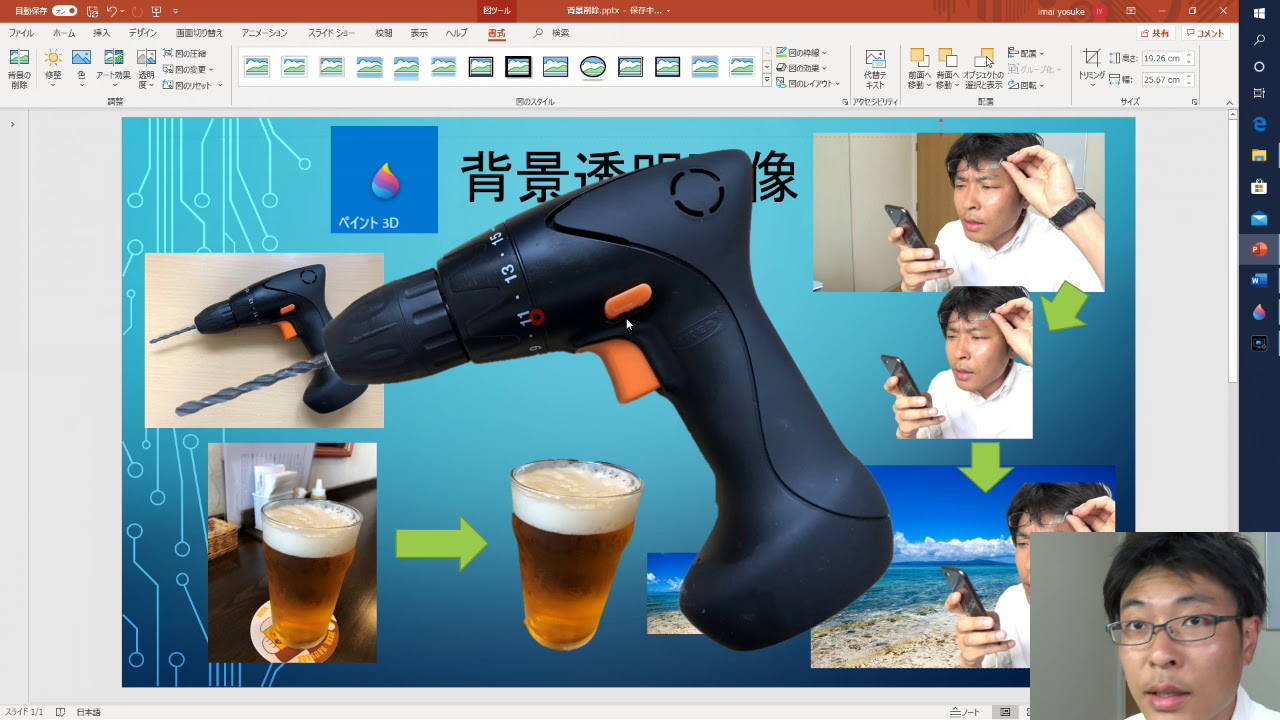1280x720 pixels.
Task: Open the 図のレイアウト (Picture Layout) dropdown
Action: click(808, 83)
